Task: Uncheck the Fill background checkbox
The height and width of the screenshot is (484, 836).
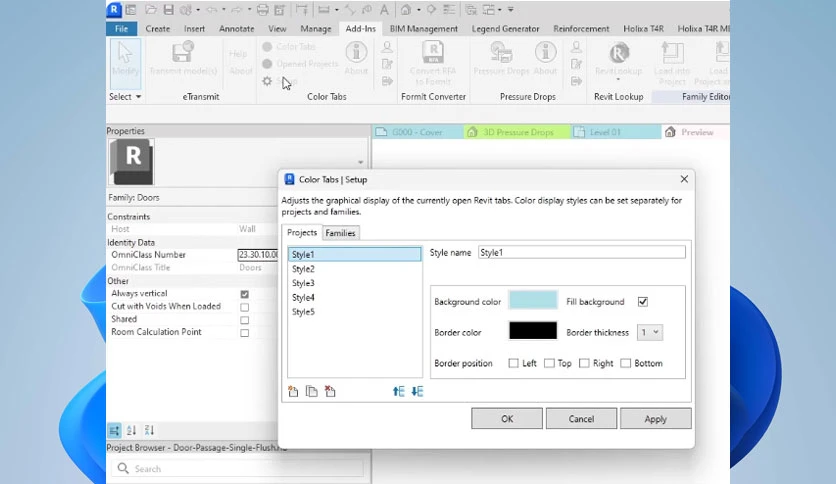Action: (643, 302)
